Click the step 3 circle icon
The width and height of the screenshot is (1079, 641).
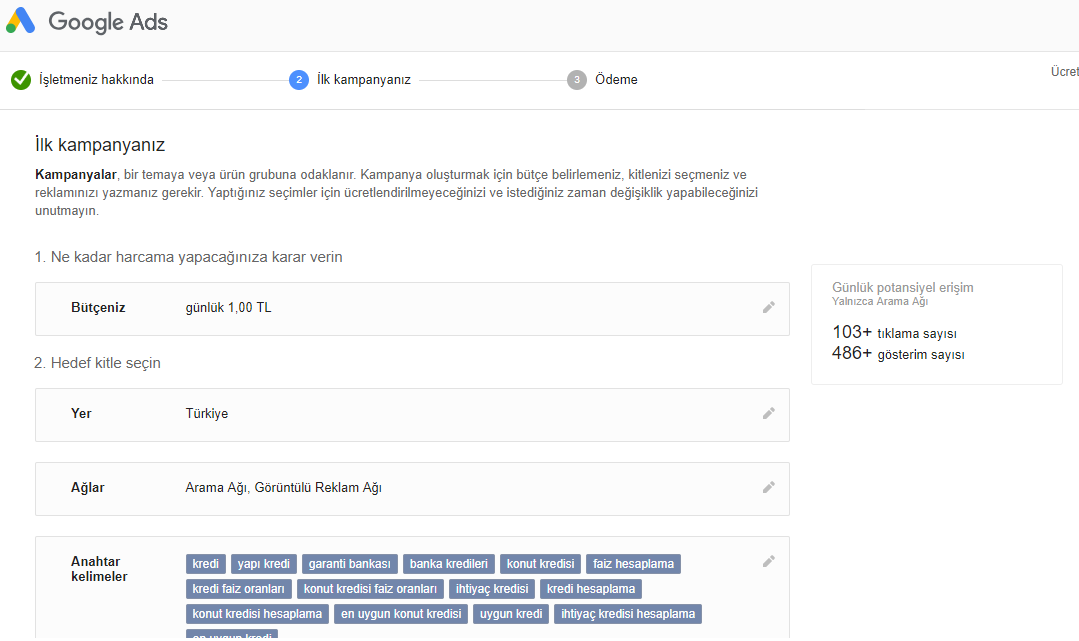577,80
